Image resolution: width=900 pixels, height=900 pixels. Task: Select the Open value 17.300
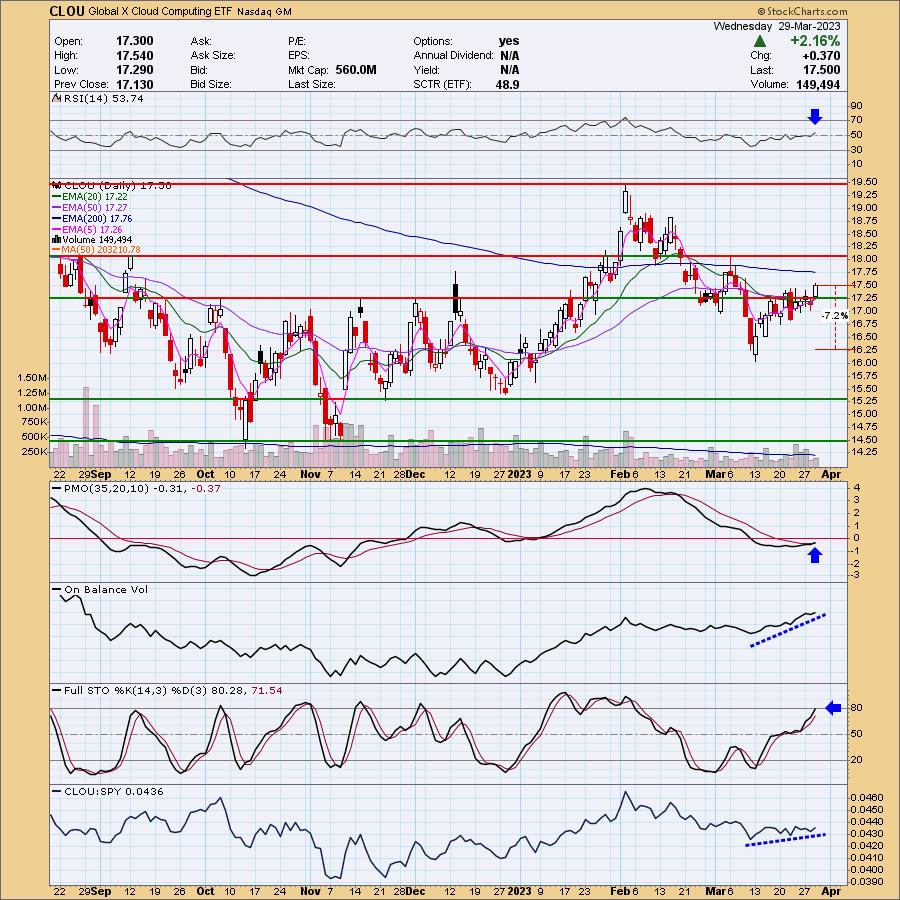[x=134, y=41]
